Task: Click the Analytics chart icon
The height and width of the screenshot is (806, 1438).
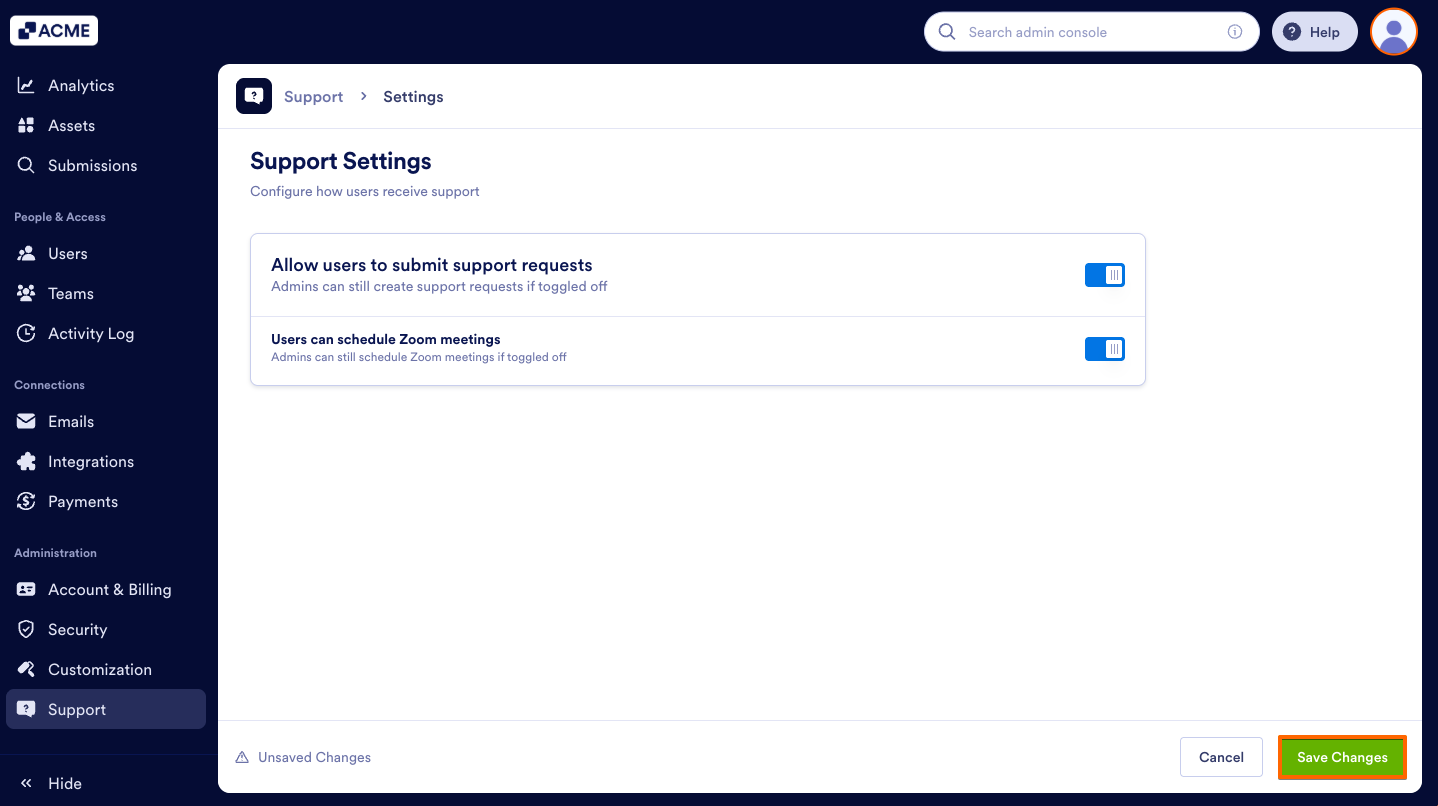Action: [x=26, y=86]
